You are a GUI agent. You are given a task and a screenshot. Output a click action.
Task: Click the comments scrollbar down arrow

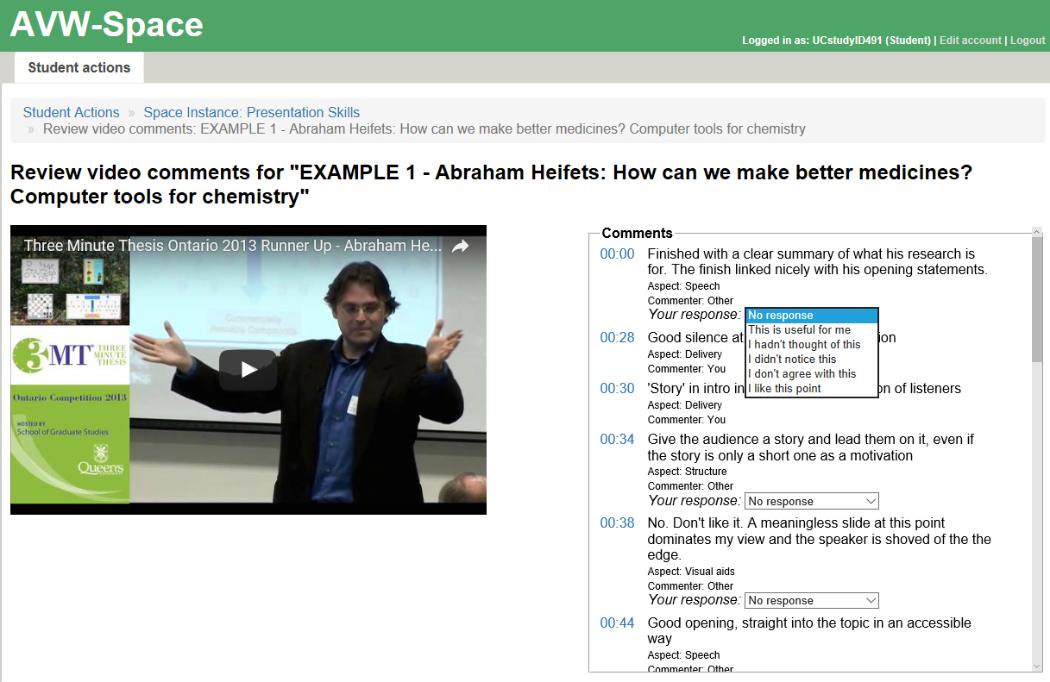(x=1037, y=667)
